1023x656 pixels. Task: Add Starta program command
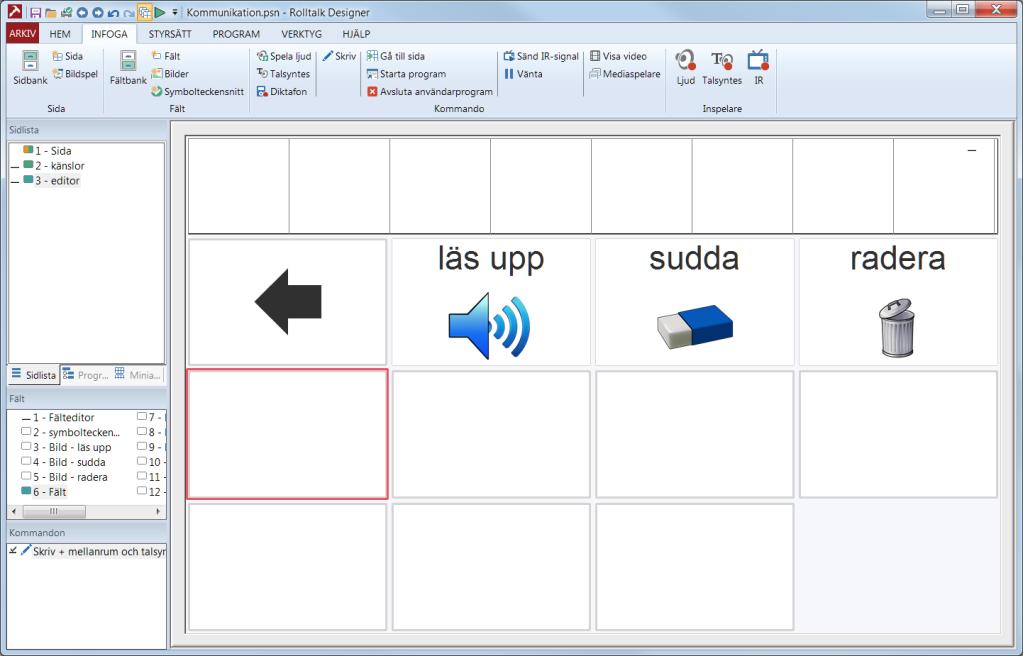click(406, 74)
